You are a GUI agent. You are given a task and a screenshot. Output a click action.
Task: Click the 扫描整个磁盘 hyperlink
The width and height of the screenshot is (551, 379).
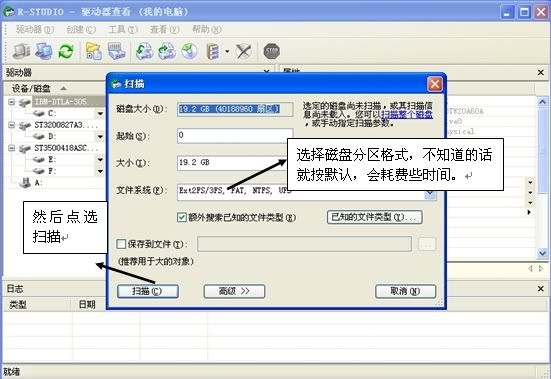(407, 115)
